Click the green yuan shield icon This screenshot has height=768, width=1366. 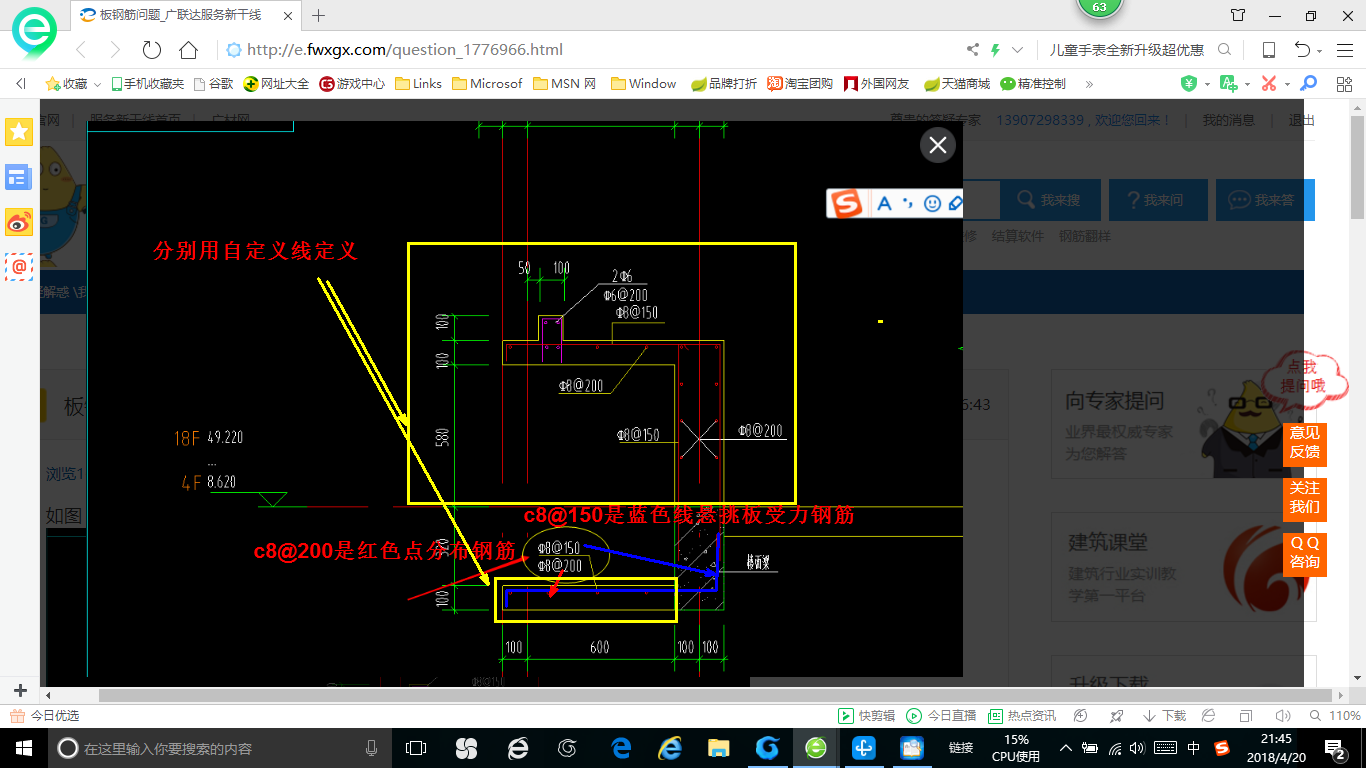tap(1189, 84)
